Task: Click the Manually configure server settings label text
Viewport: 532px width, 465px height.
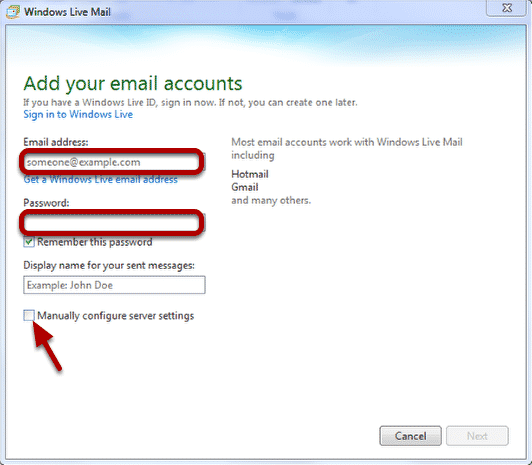Action: (x=116, y=316)
